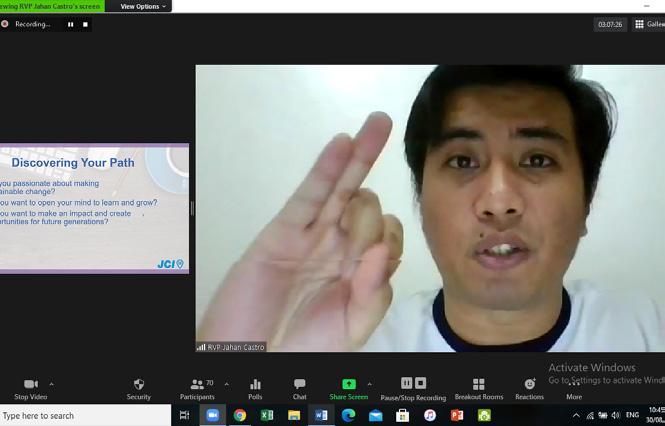The width and height of the screenshot is (665, 426).
Task: Switch to Gallery view
Action: [649, 24]
